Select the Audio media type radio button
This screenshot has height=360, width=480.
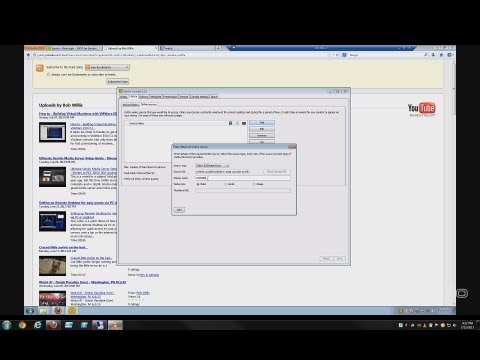226,184
